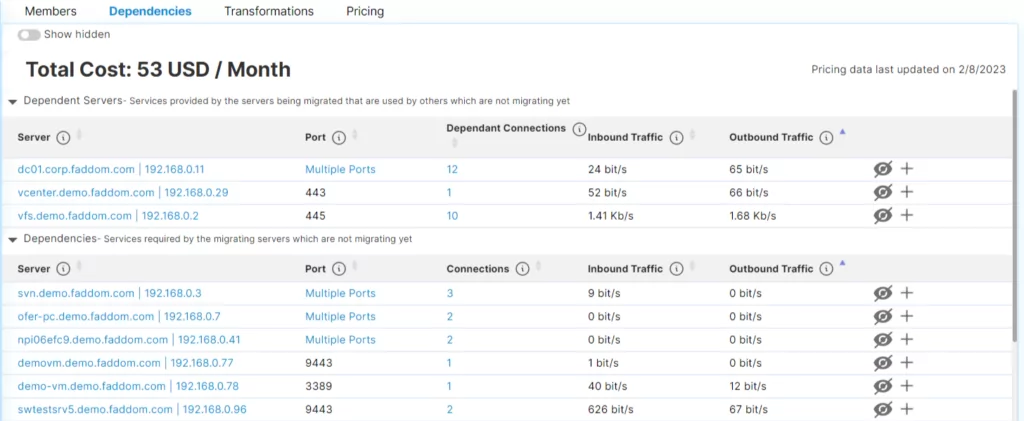The height and width of the screenshot is (421, 1024).
Task: Sort Dependent Servers by Port column arrows
Action: (x=355, y=135)
